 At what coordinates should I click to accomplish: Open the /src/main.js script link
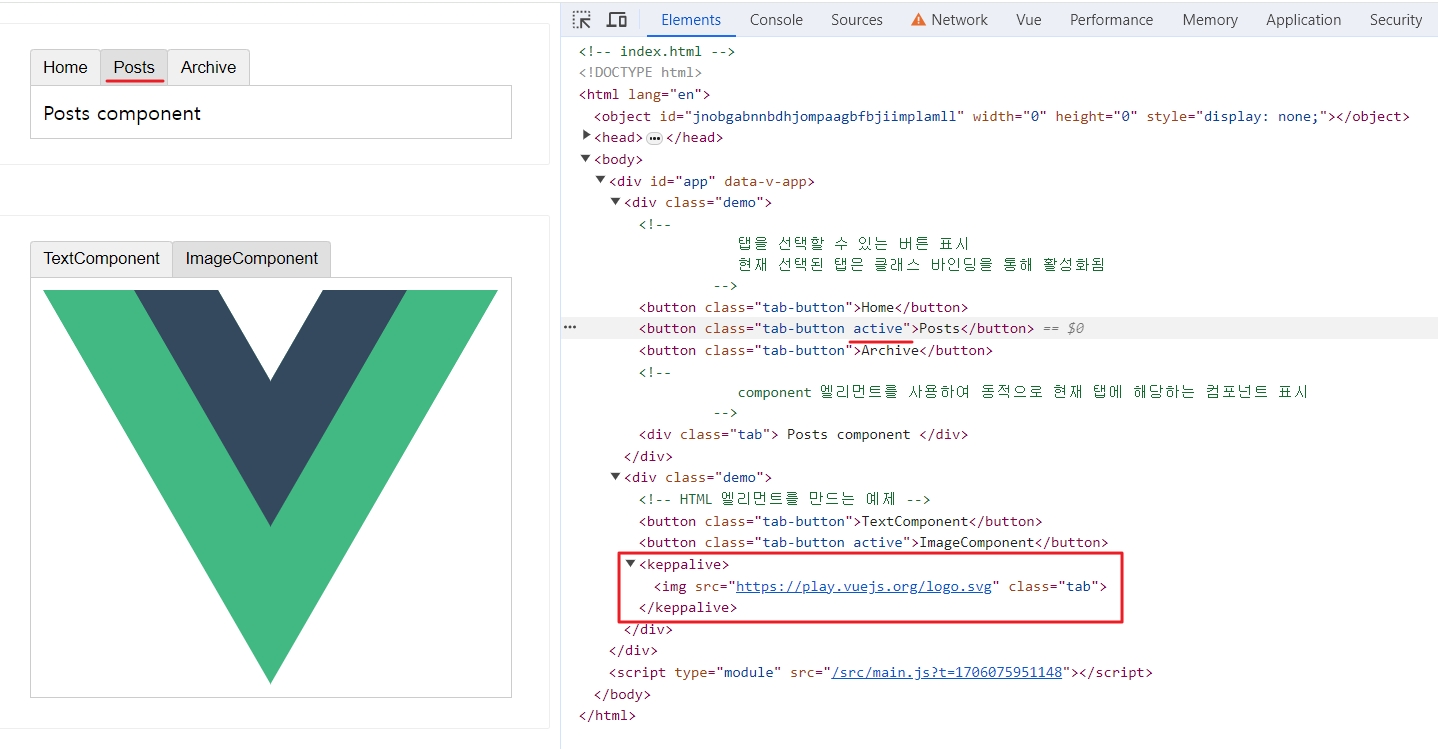(x=947, y=672)
